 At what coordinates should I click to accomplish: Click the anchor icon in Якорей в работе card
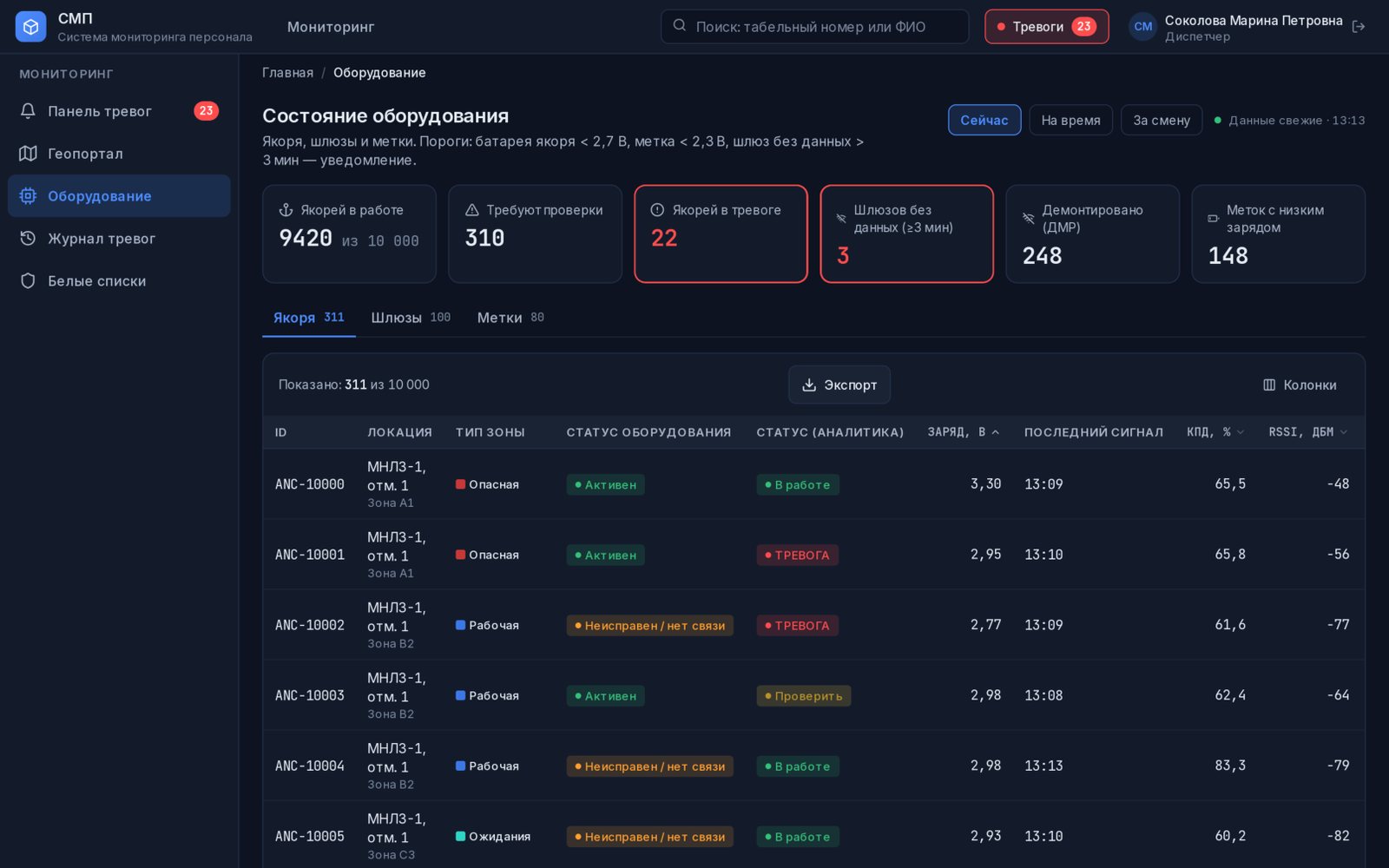[286, 210]
